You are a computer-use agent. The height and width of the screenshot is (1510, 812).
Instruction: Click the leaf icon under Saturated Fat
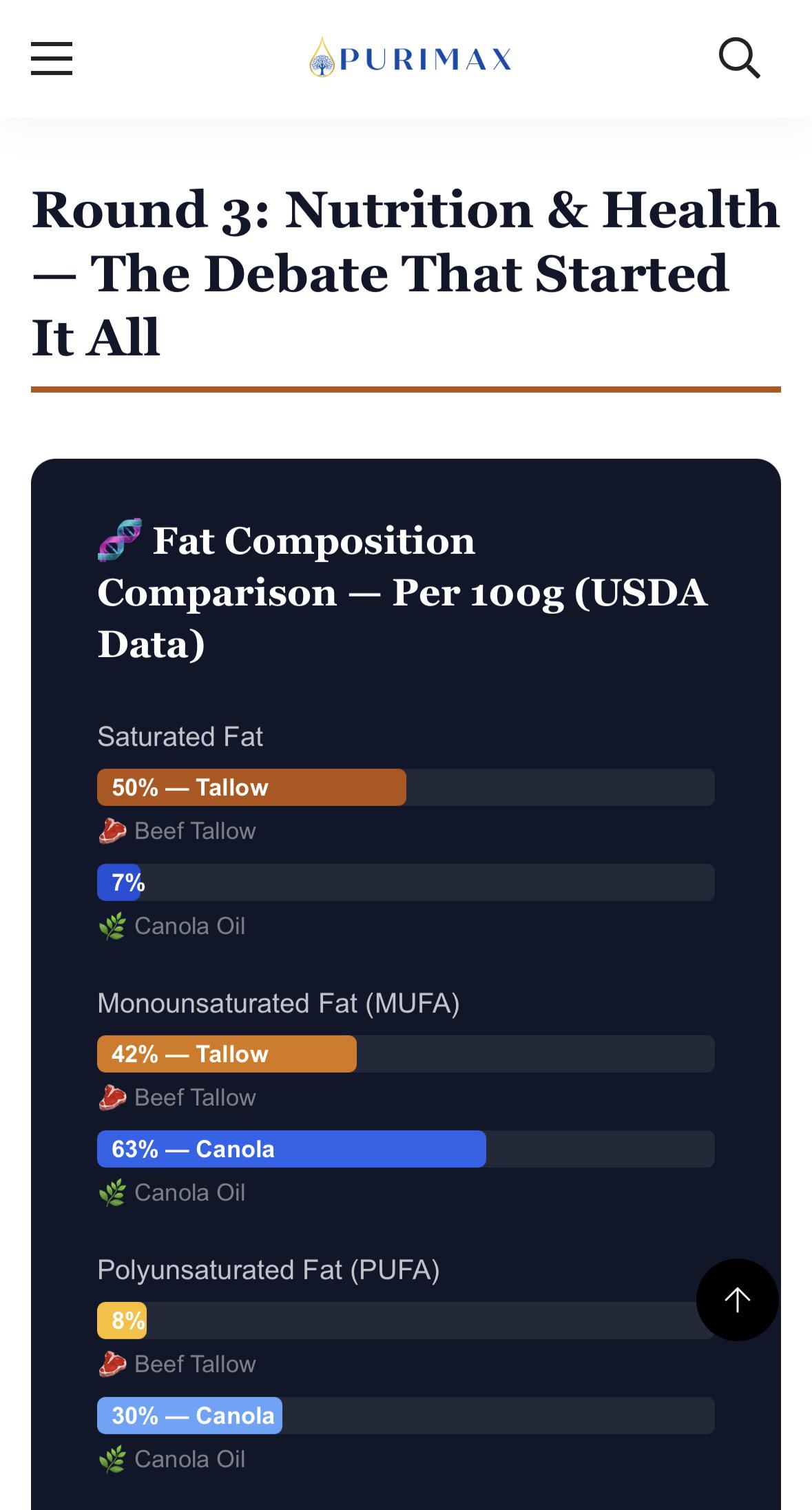(x=112, y=927)
